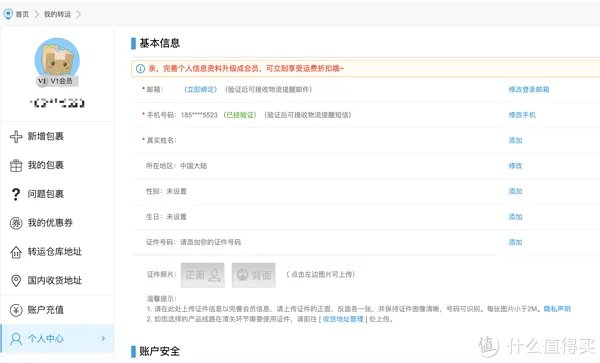This screenshot has height=363, width=600.
Task: Click 已经验证 status text
Action: click(x=240, y=115)
